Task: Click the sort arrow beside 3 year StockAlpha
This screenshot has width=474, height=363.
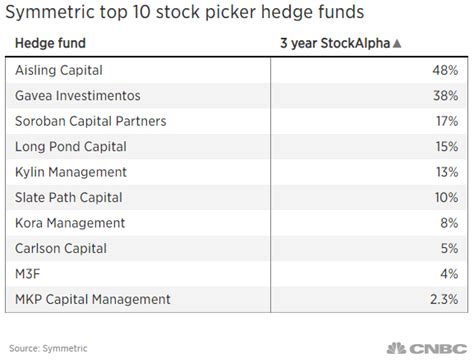Action: tap(397, 43)
